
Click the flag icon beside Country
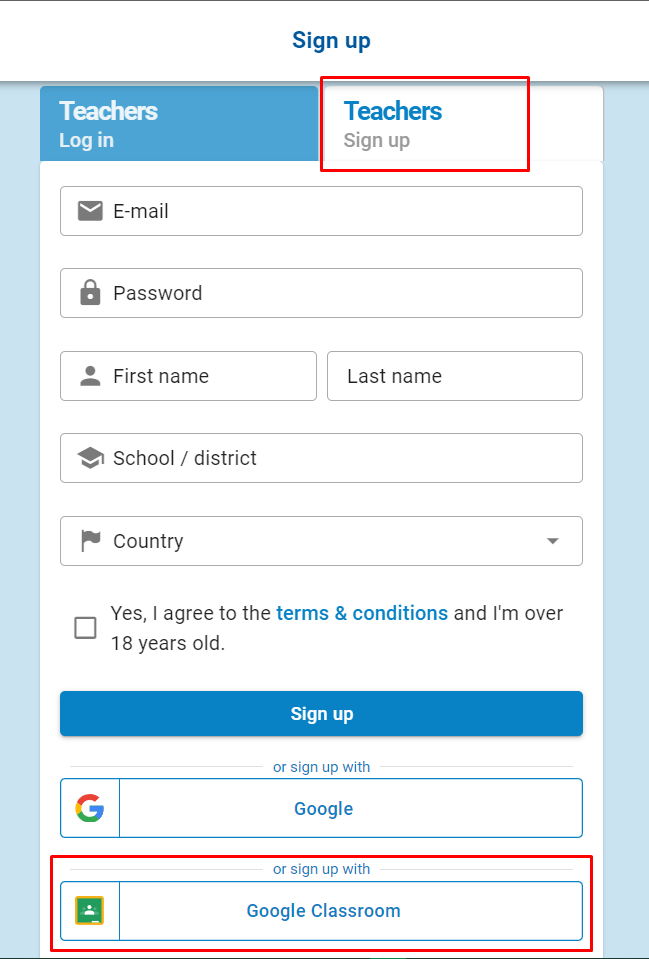[x=91, y=541]
